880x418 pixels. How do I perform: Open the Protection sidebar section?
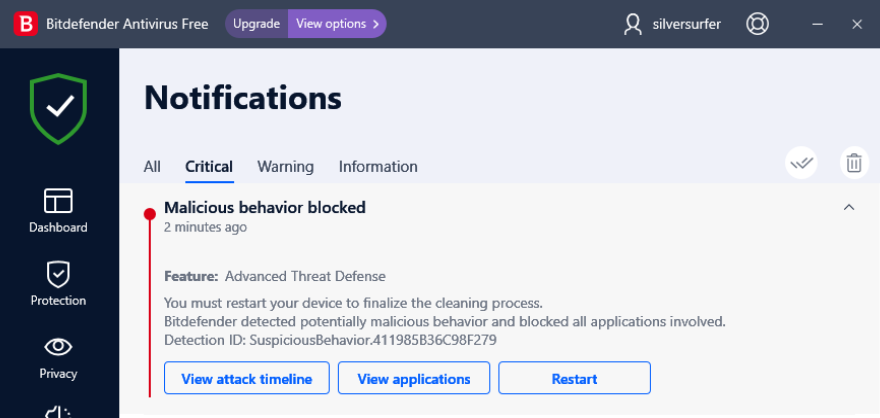(58, 283)
